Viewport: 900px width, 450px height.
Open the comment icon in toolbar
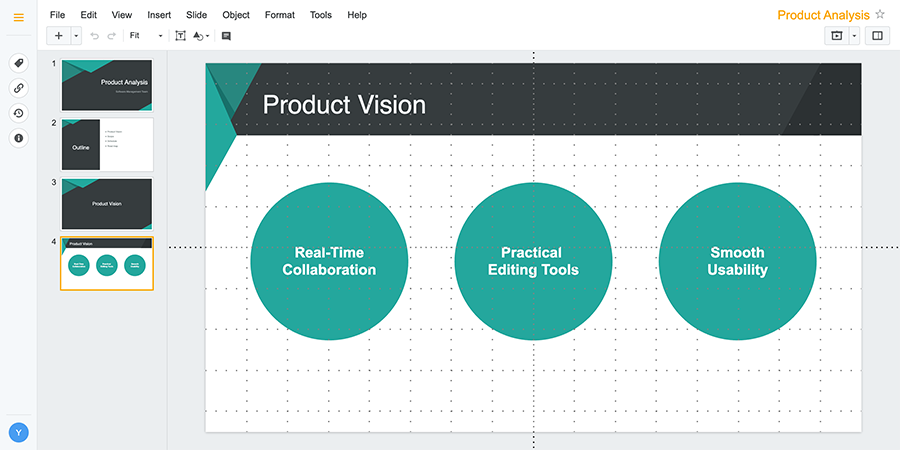pyautogui.click(x=226, y=36)
